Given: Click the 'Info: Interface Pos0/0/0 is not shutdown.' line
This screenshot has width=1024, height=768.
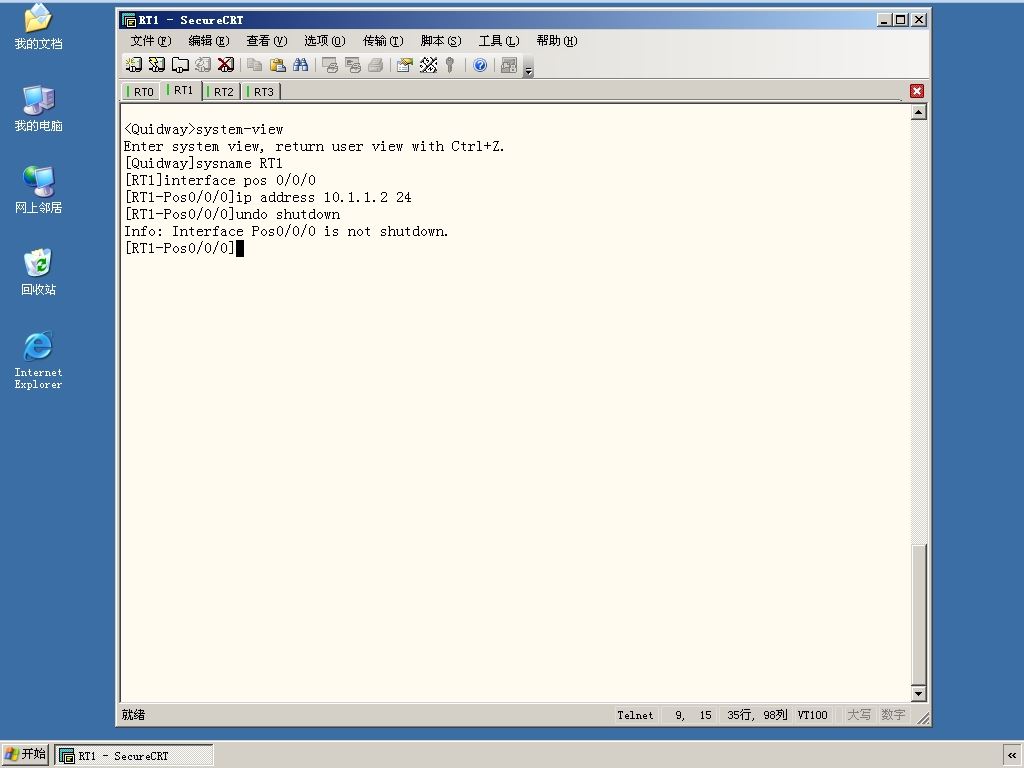Looking at the screenshot, I should [x=286, y=231].
